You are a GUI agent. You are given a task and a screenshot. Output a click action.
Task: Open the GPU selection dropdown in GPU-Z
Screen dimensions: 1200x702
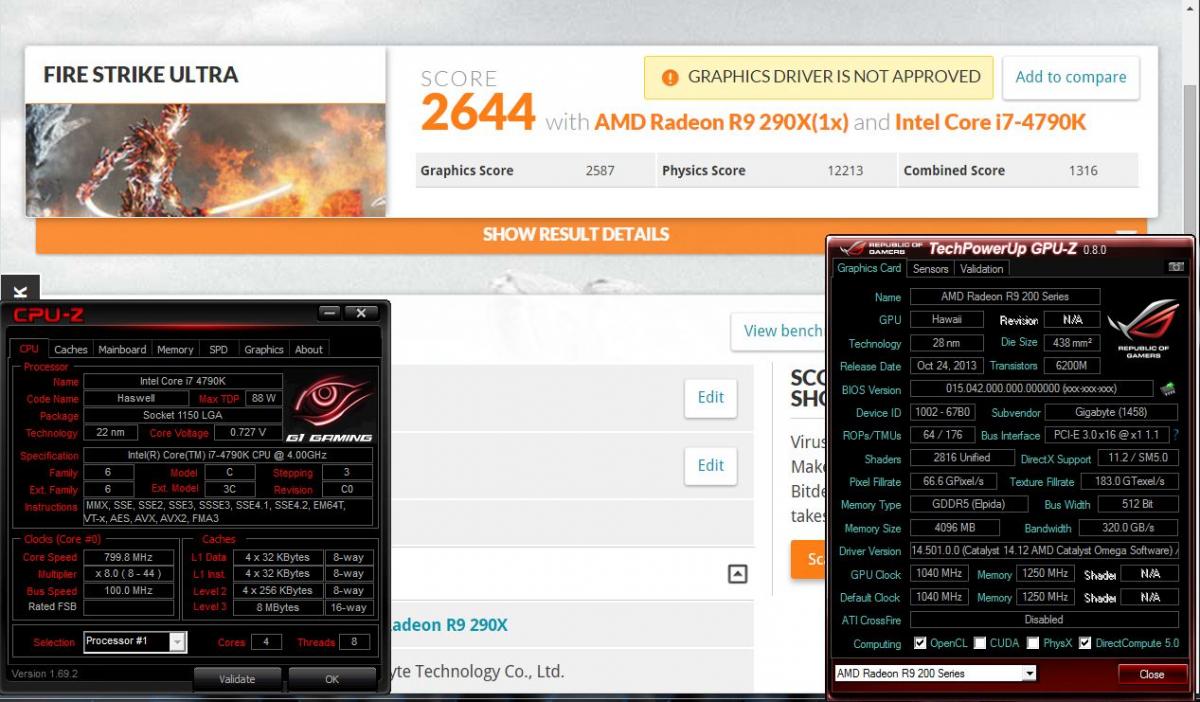(1029, 674)
